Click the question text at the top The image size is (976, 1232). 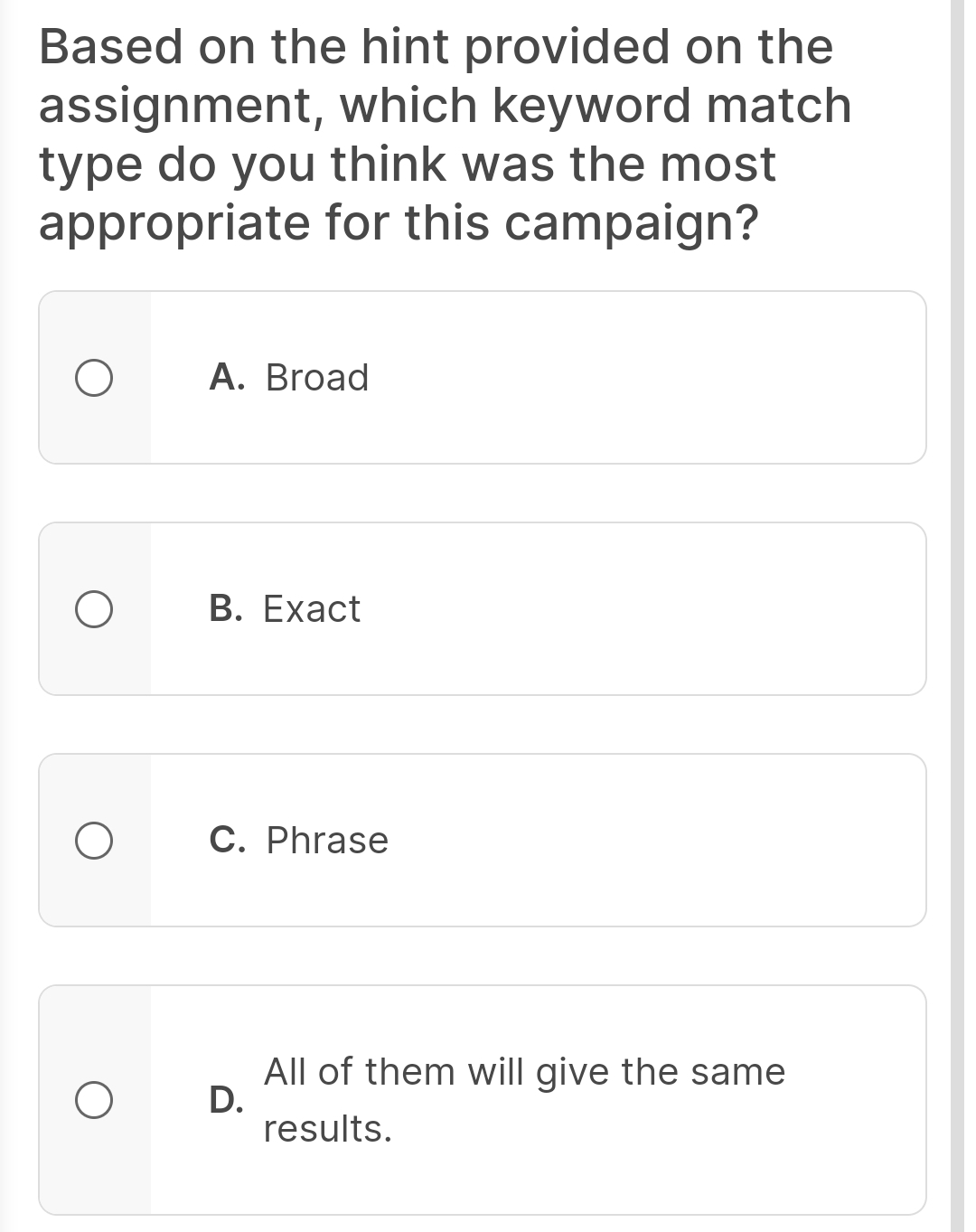(x=443, y=134)
